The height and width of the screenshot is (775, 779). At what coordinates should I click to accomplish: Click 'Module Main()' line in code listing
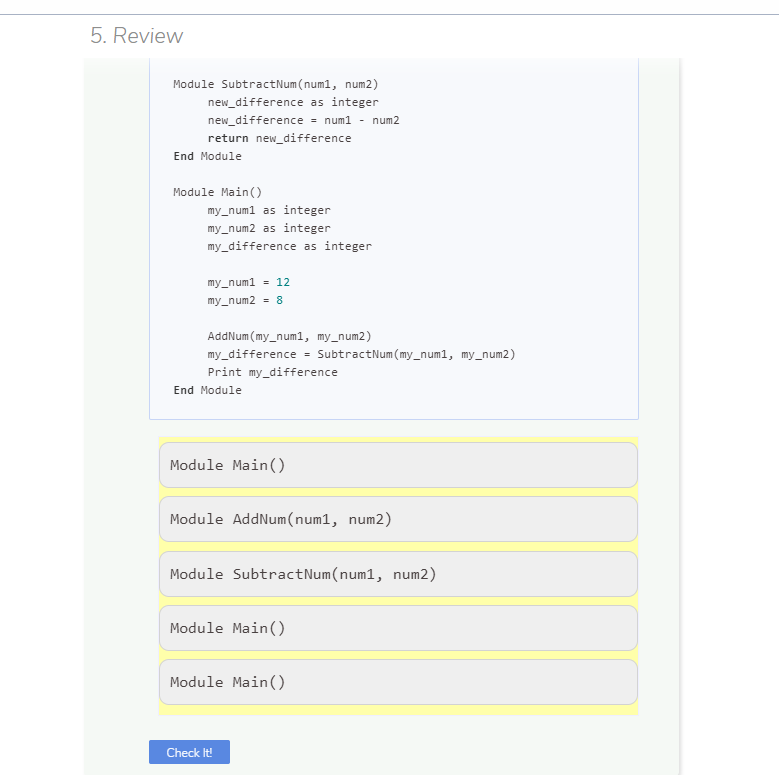tap(217, 192)
